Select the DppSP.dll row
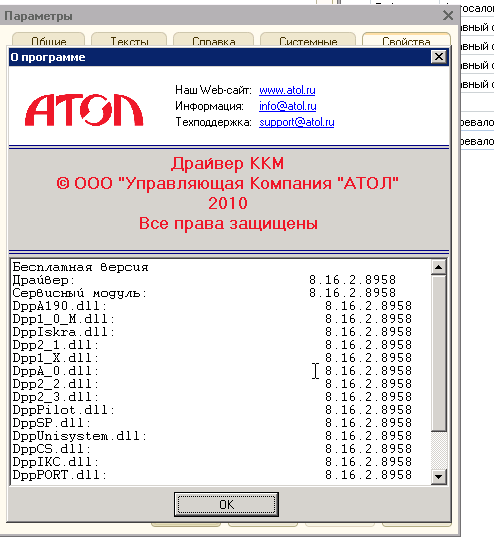The image size is (494, 545). pyautogui.click(x=212, y=423)
